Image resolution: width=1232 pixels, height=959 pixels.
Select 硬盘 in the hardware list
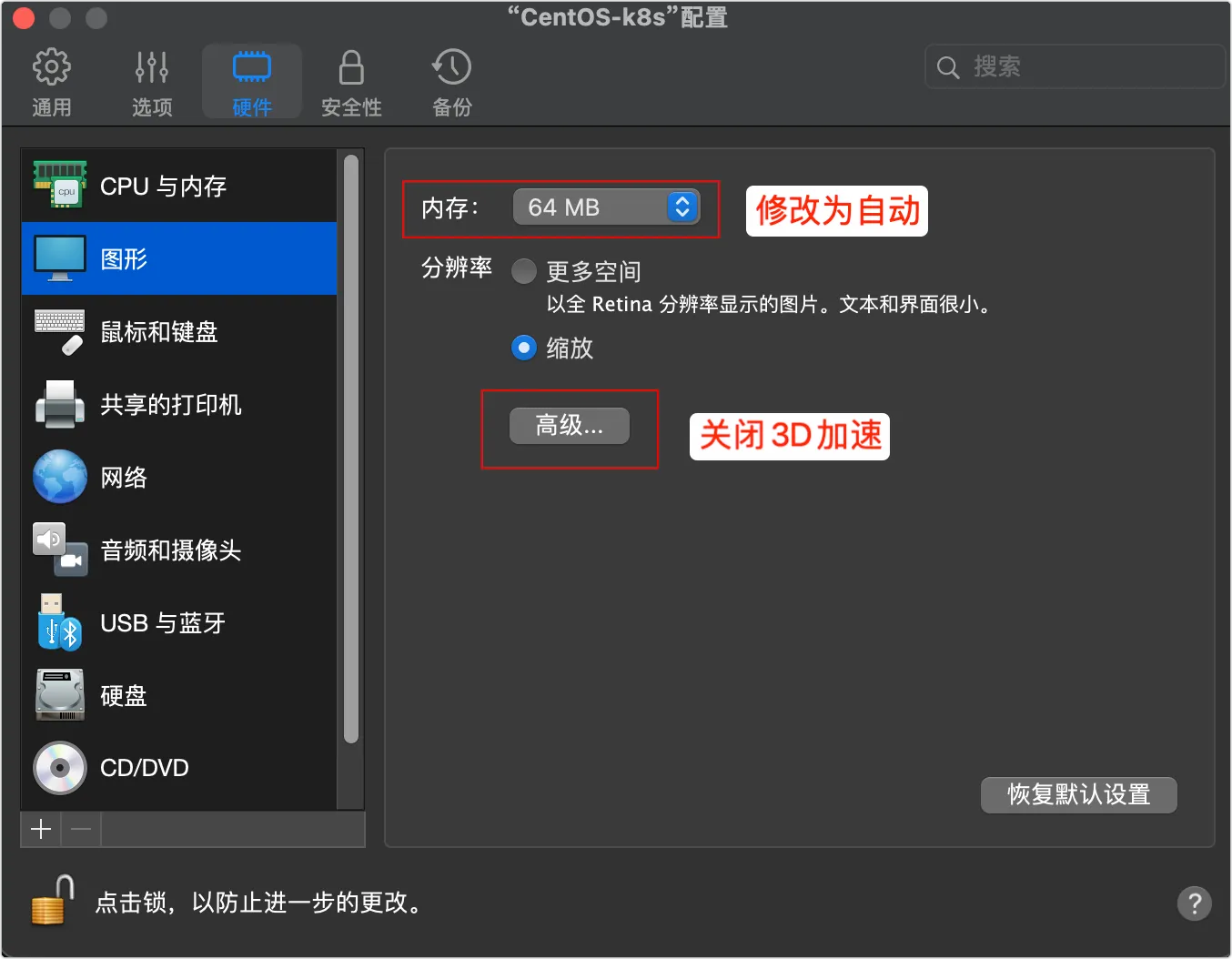[179, 695]
